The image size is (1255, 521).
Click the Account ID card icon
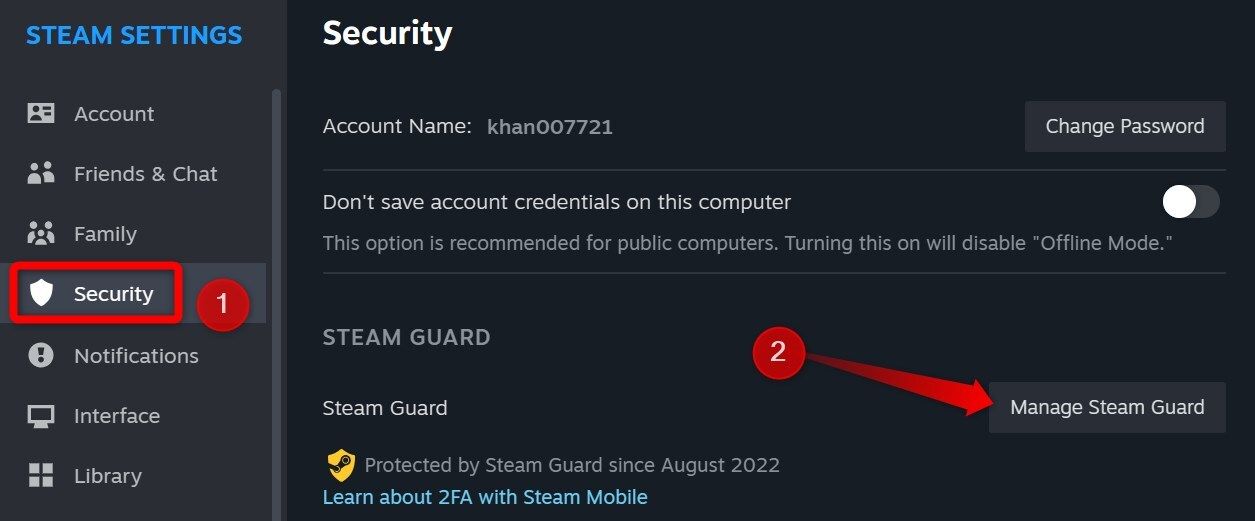41,113
